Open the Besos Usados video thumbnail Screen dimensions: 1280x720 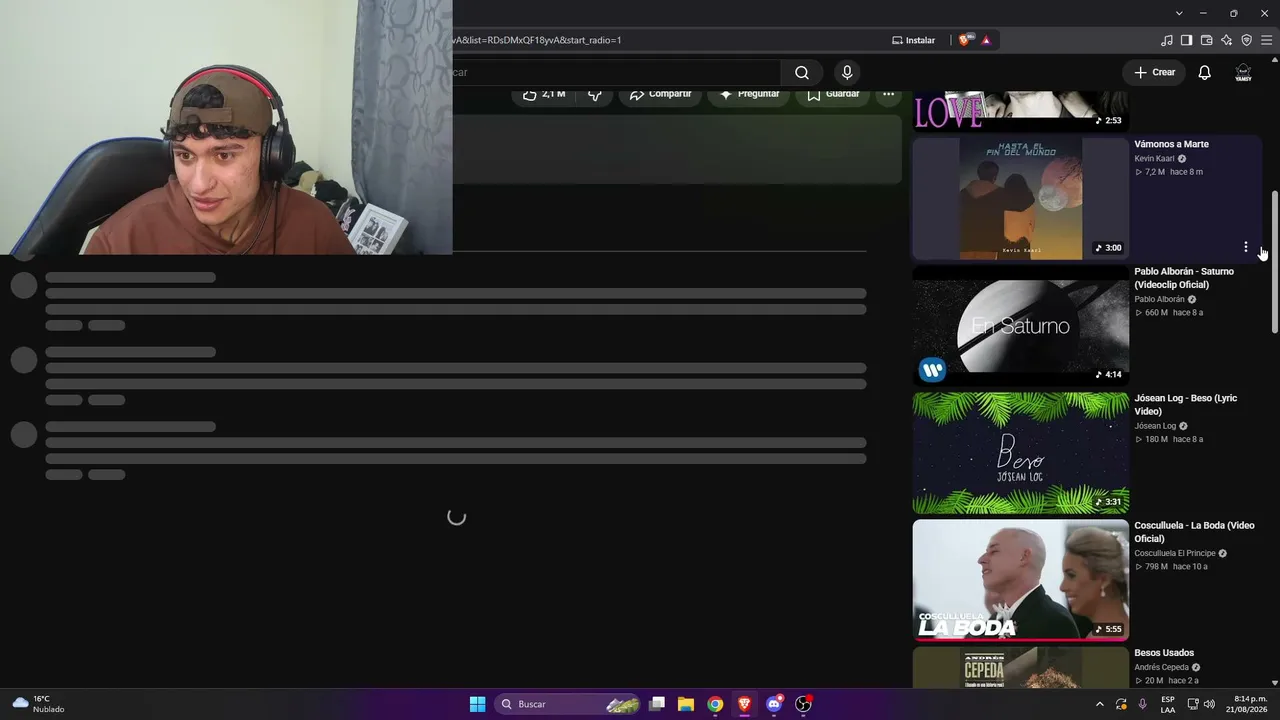pos(1020,667)
